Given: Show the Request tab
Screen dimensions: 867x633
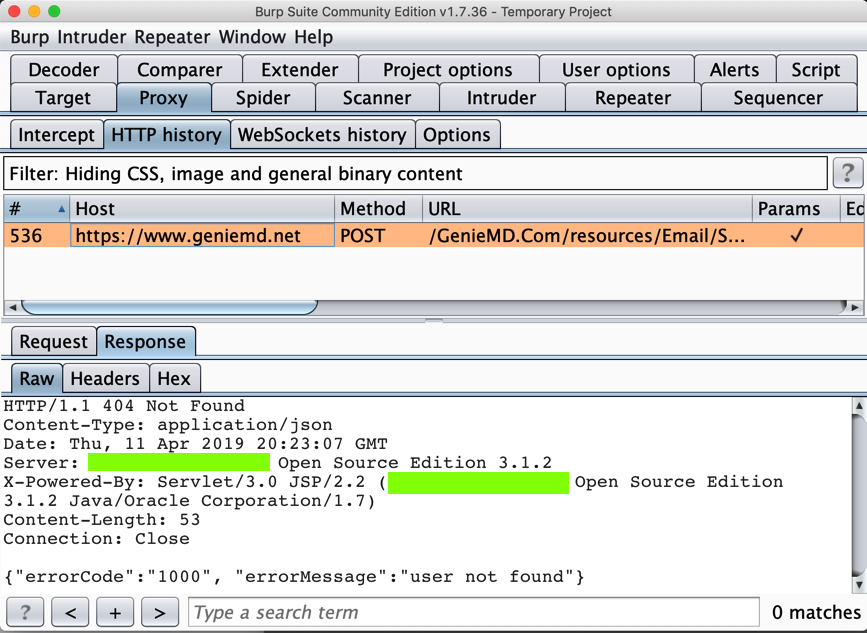Looking at the screenshot, I should (54, 342).
